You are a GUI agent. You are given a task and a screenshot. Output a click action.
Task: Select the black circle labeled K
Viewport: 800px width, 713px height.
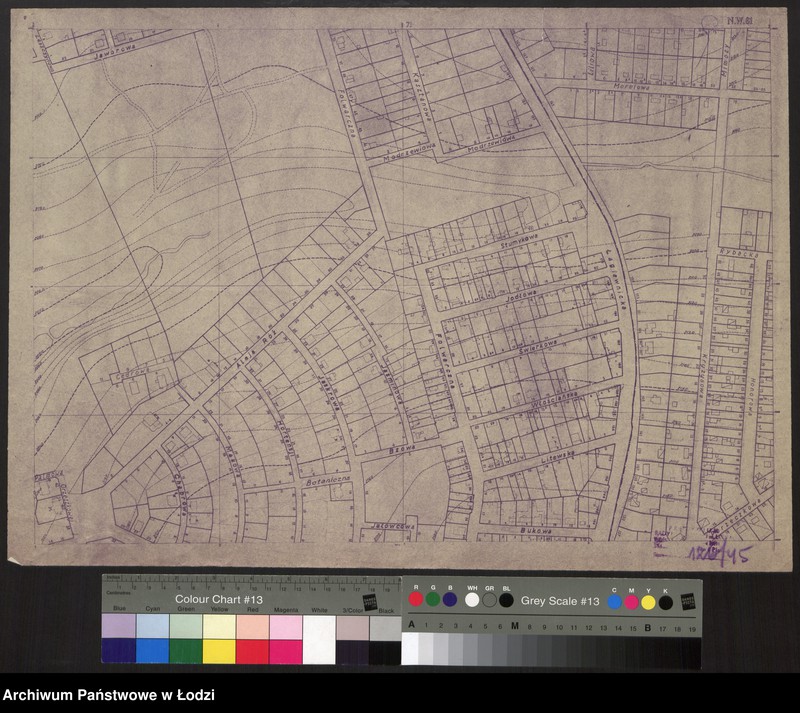(665, 601)
